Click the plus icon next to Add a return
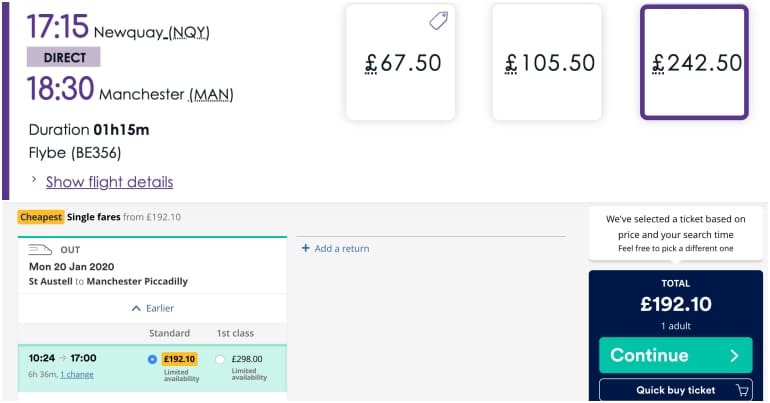Screen dimensions: 770x403 [305, 248]
